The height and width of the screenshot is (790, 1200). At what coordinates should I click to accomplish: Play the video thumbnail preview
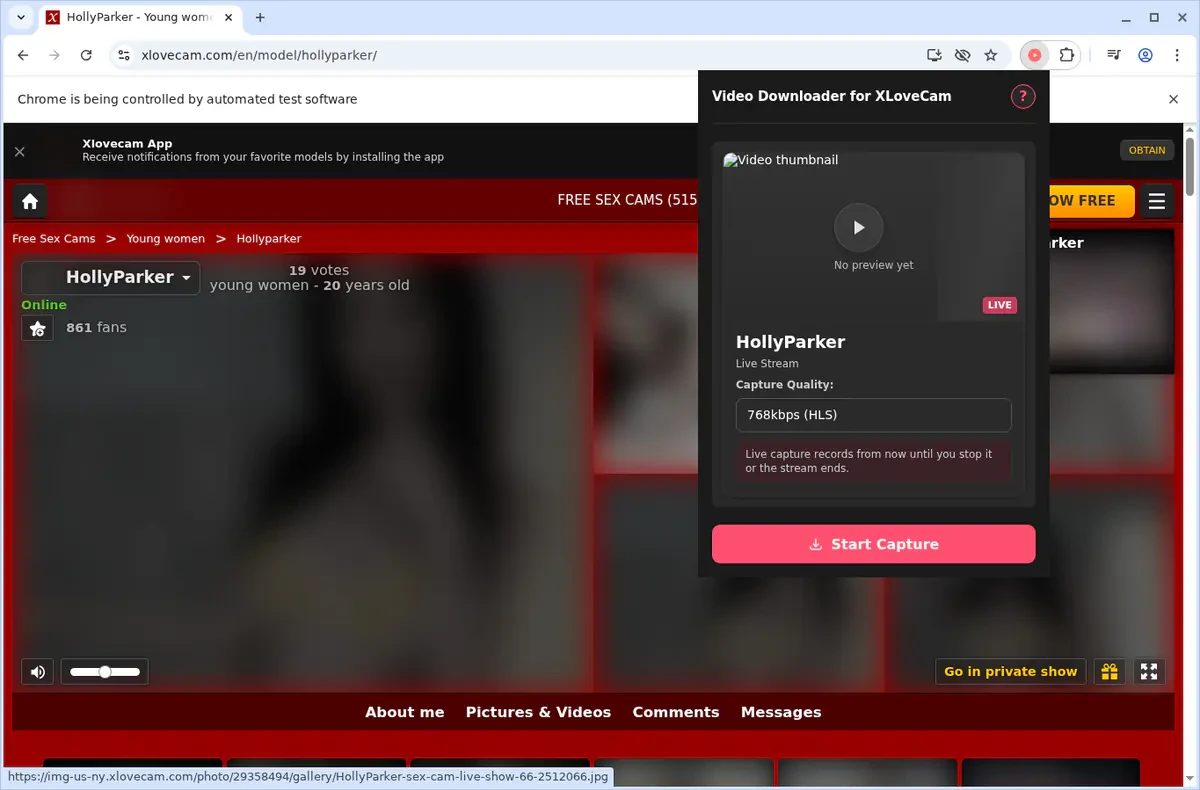point(858,228)
